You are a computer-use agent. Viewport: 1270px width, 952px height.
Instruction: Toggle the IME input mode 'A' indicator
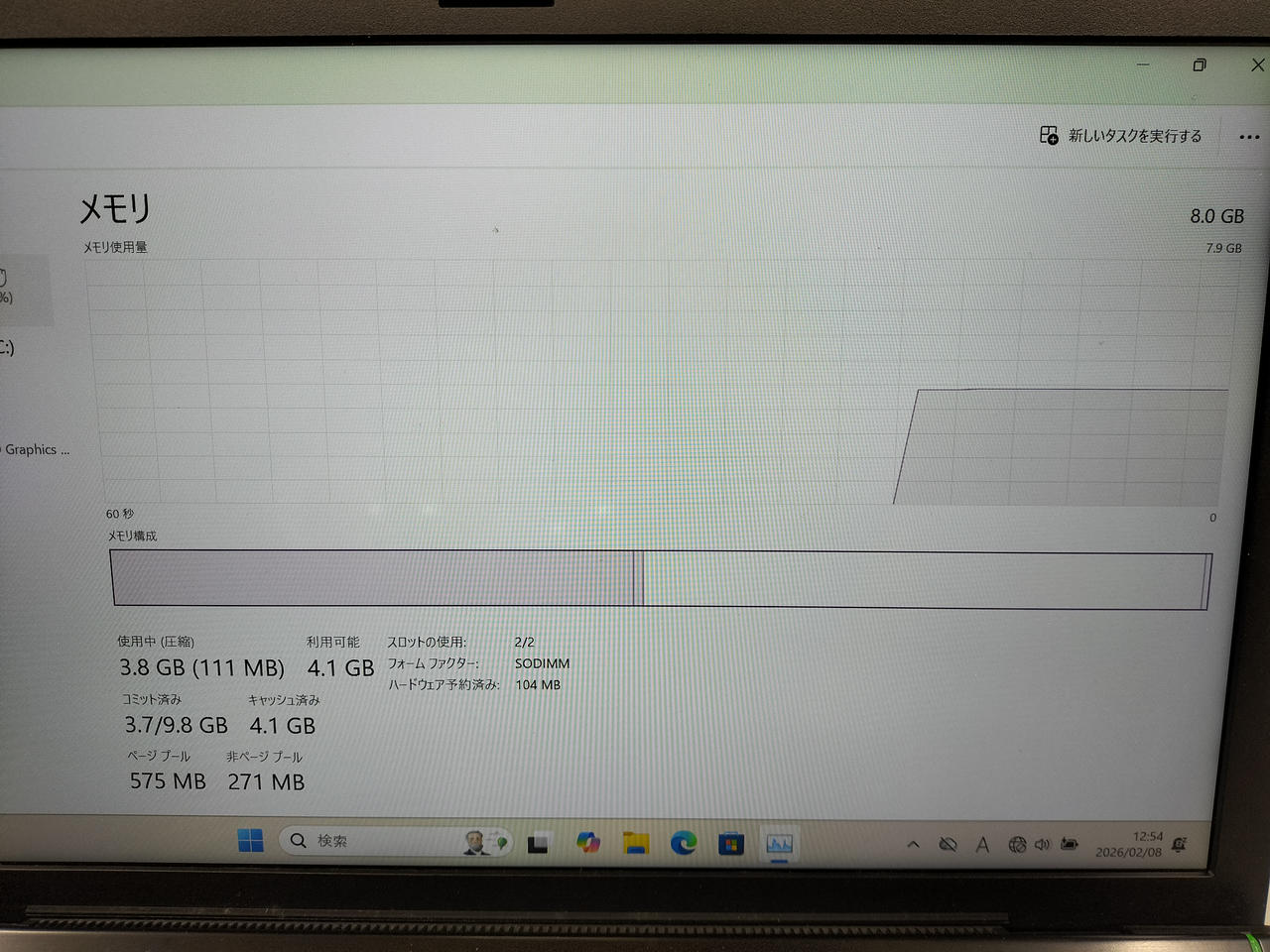point(982,845)
